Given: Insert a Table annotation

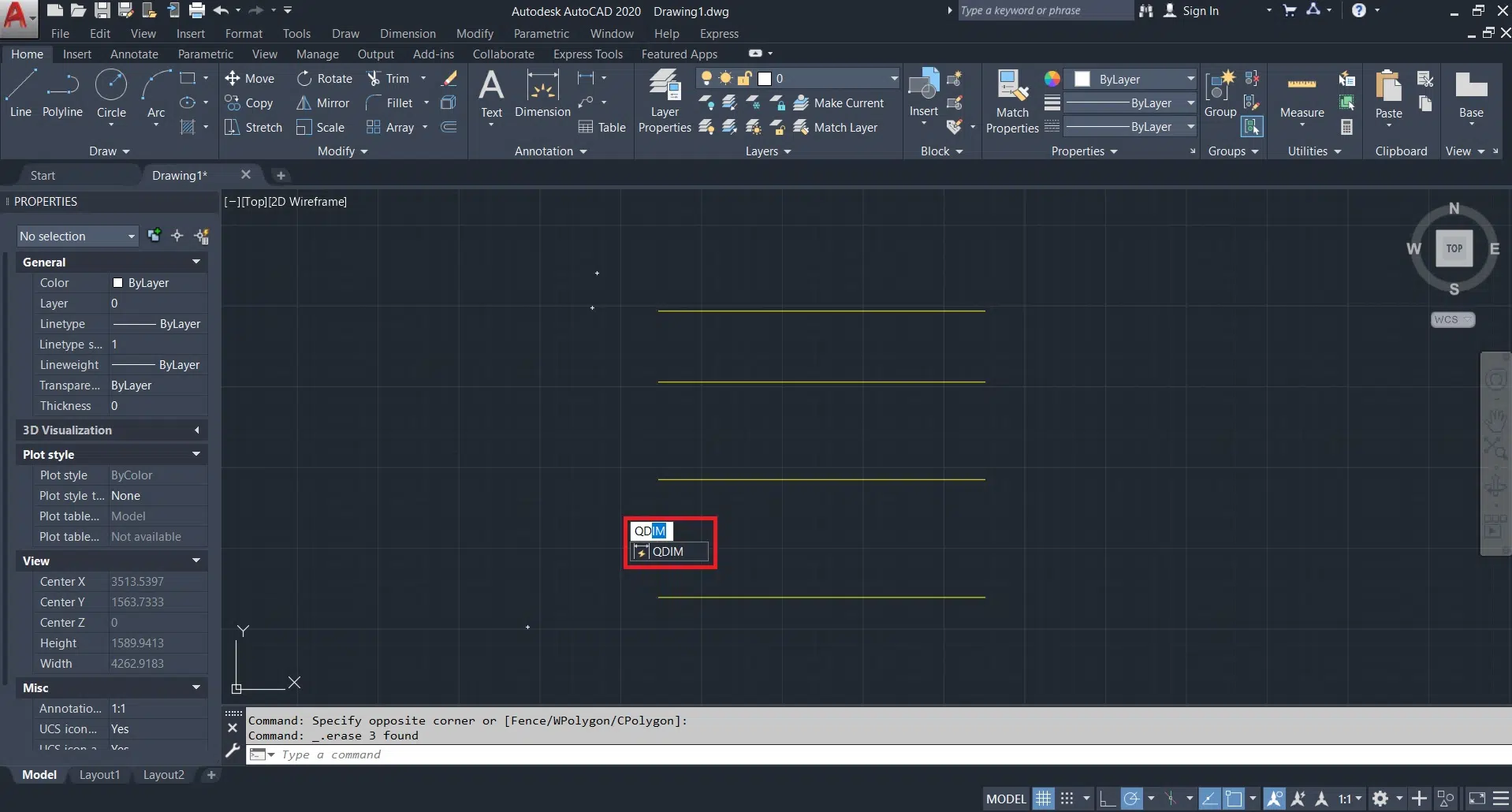Looking at the screenshot, I should [x=602, y=128].
